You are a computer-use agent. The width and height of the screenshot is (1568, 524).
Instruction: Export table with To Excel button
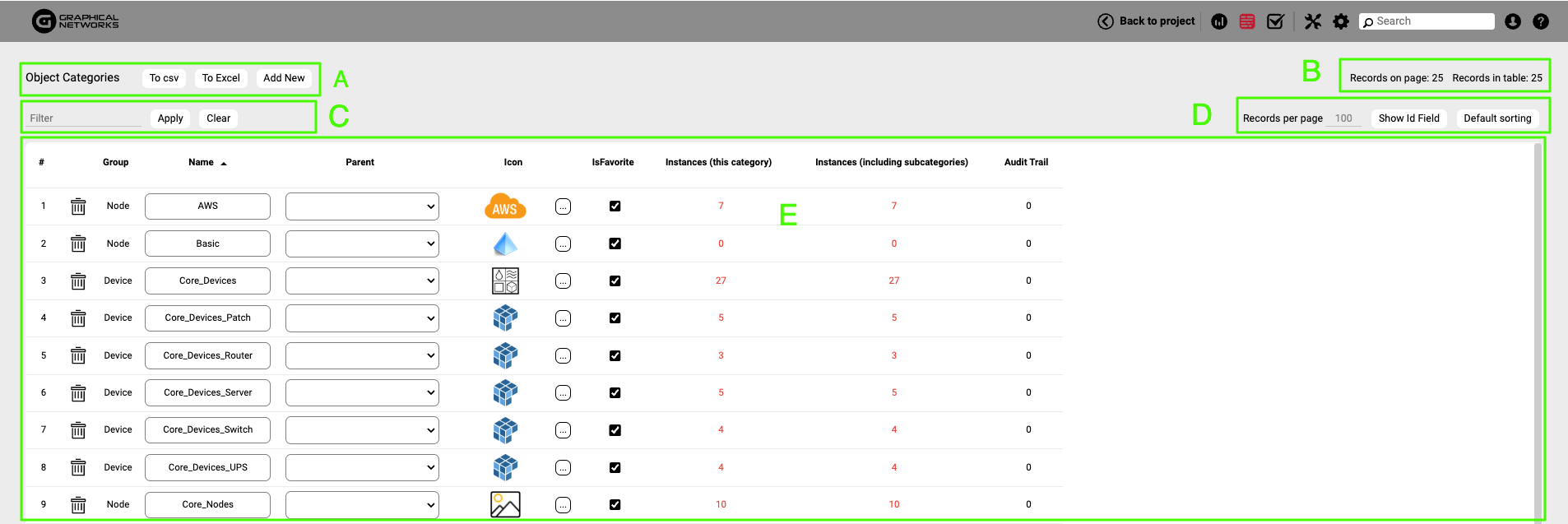coord(221,78)
